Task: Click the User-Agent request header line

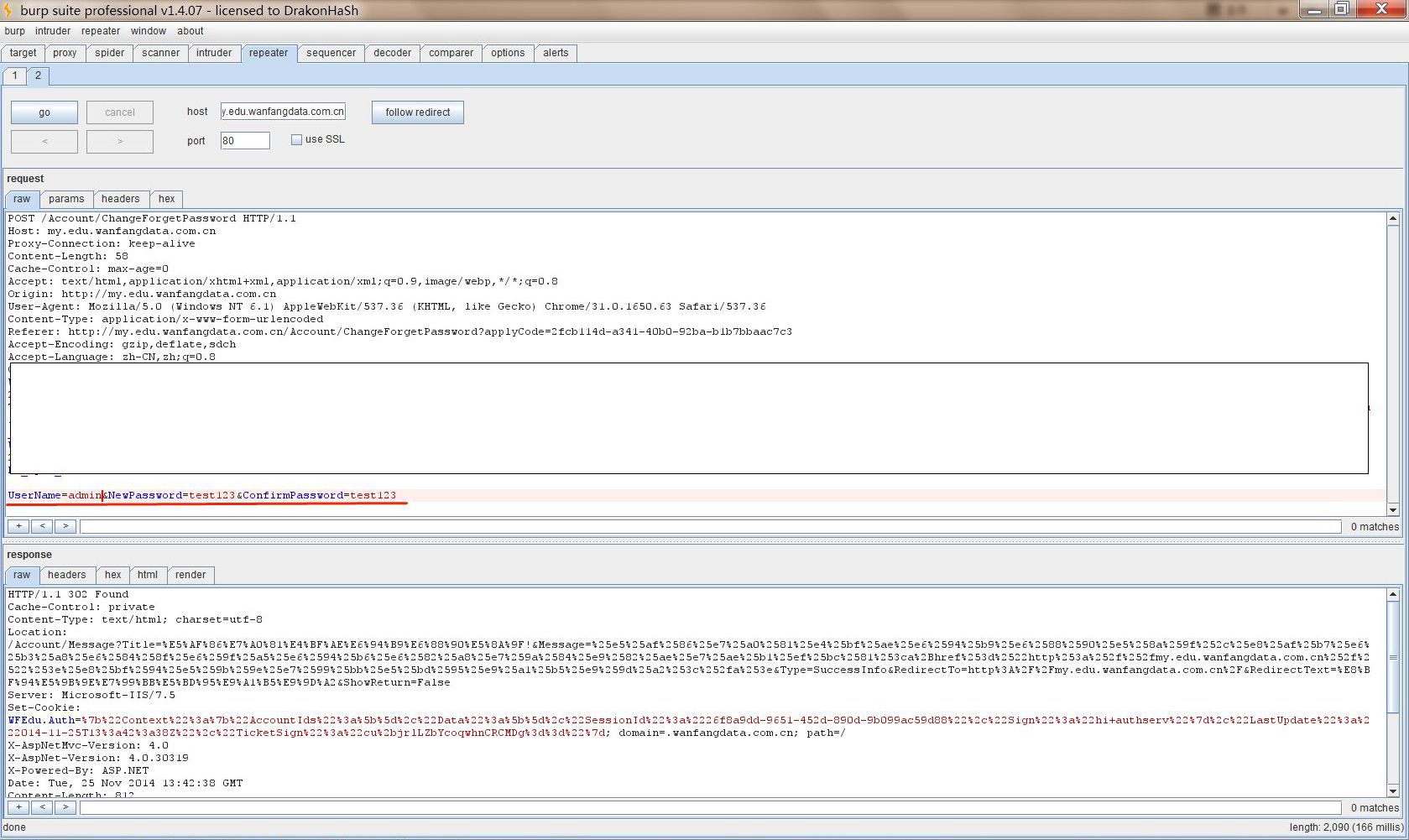Action: 387,306
